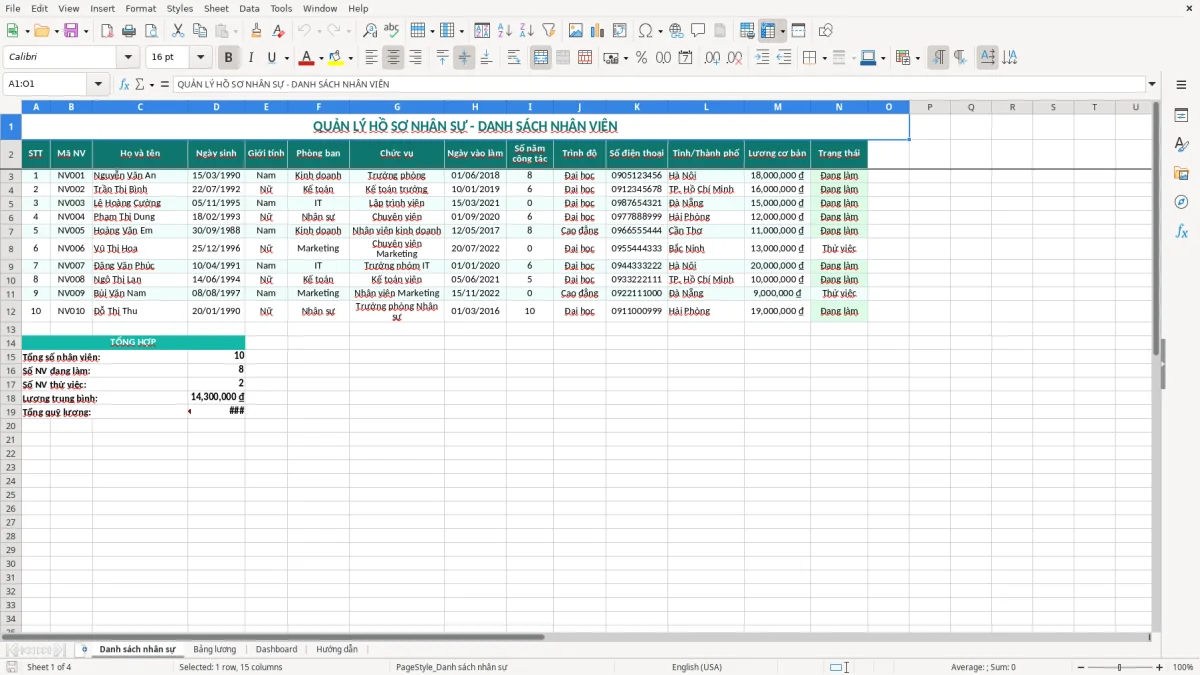Click the Select Function sigma button
1200x675 pixels.
[139, 84]
